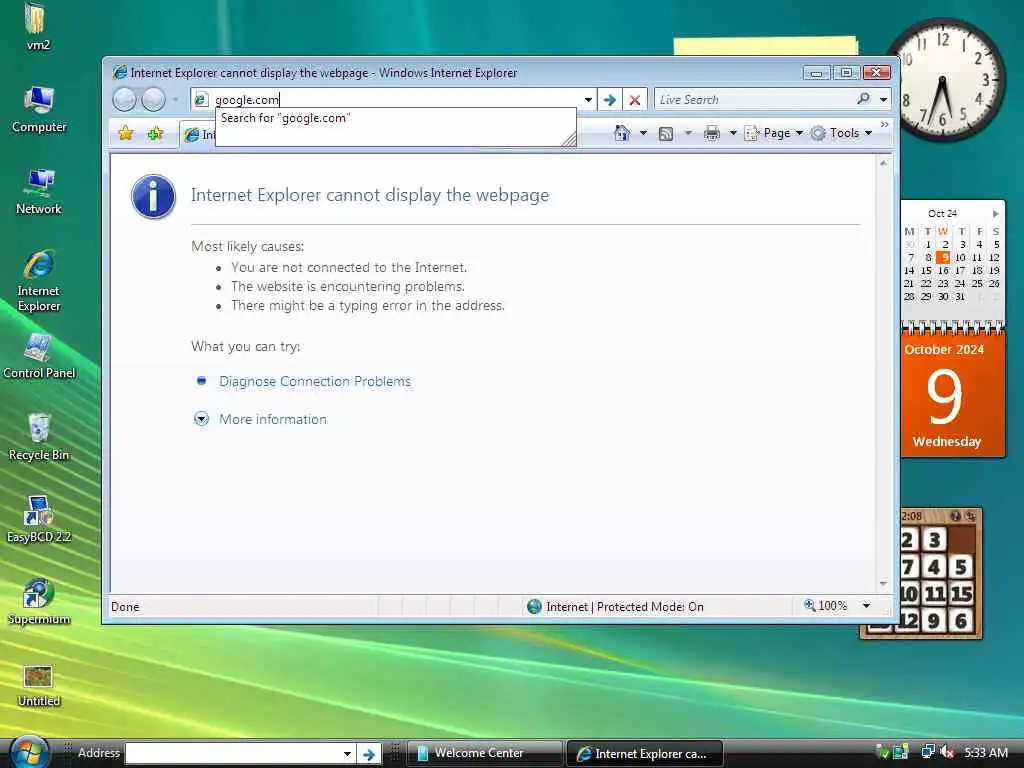Click tile 4 in the puzzle gadget
Viewport: 1024px width, 768px height.
pyautogui.click(x=934, y=566)
